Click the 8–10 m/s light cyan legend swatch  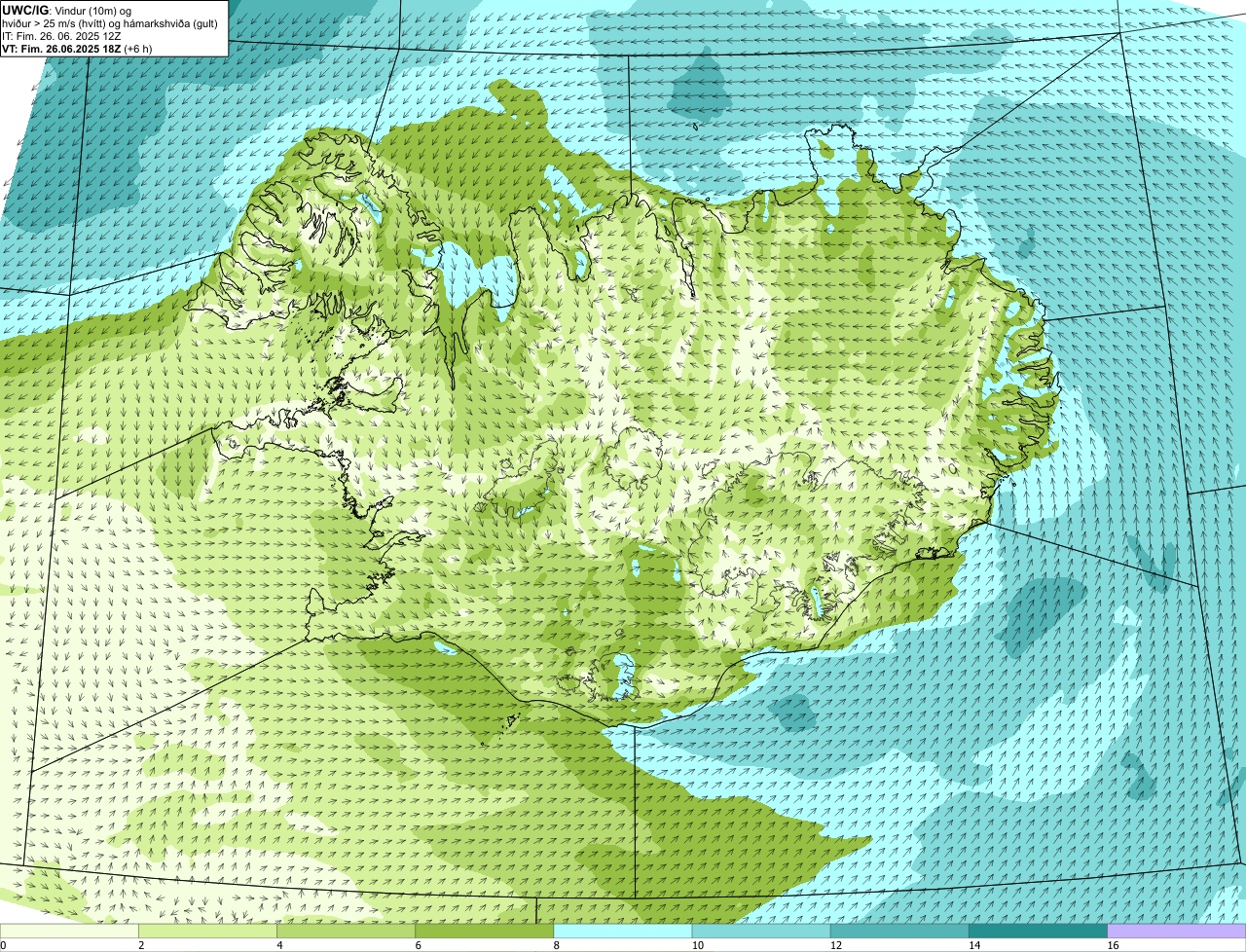click(x=623, y=932)
